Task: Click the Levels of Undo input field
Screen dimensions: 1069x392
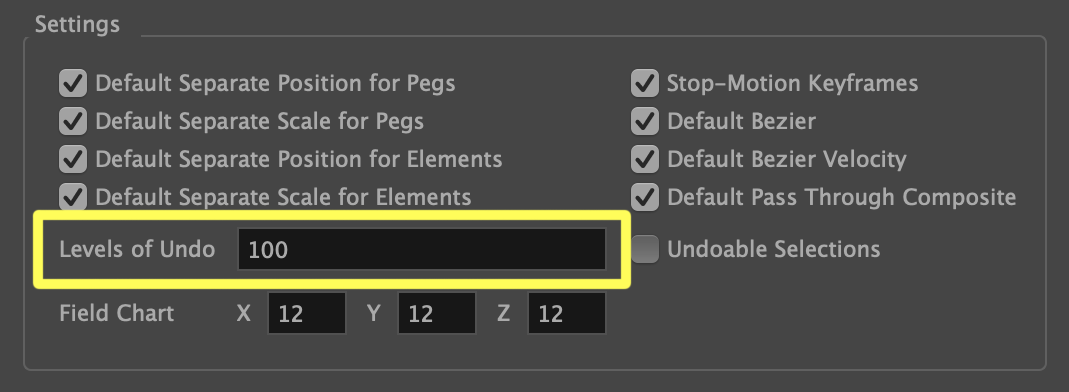Action: click(421, 250)
